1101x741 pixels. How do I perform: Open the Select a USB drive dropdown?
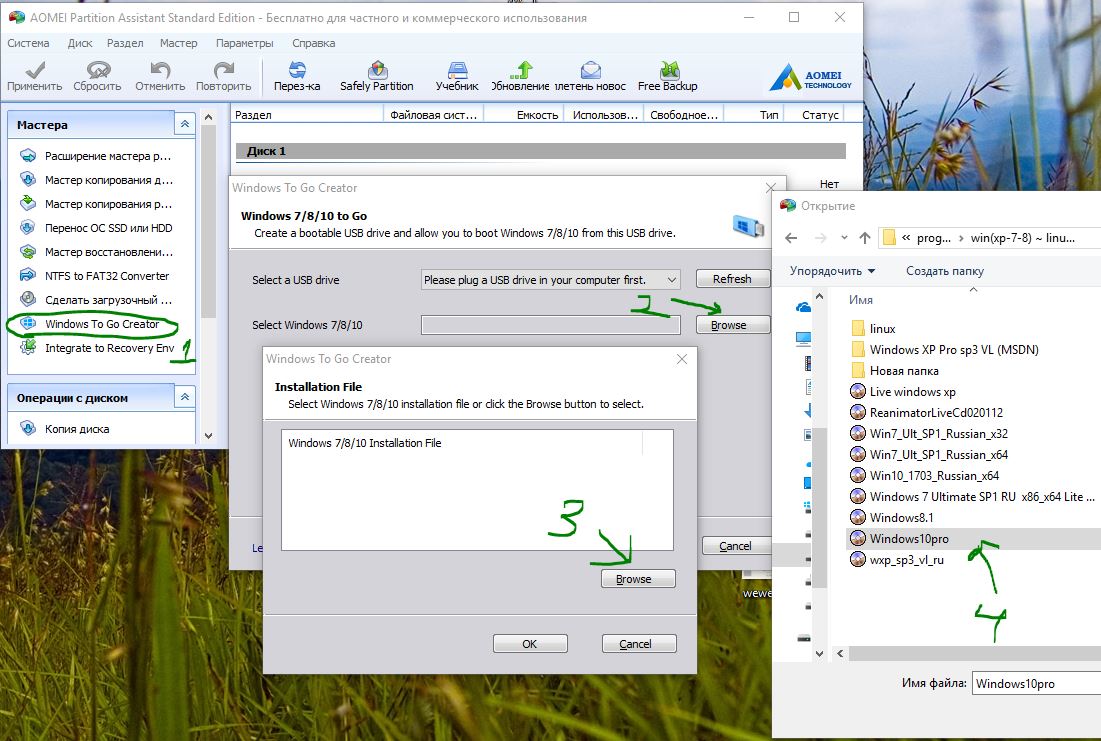(550, 280)
